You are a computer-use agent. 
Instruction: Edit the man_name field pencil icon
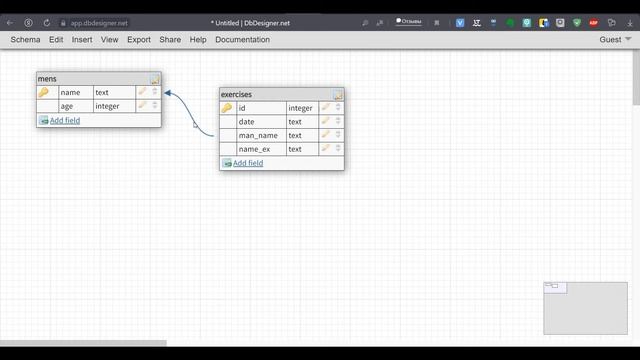coord(325,134)
